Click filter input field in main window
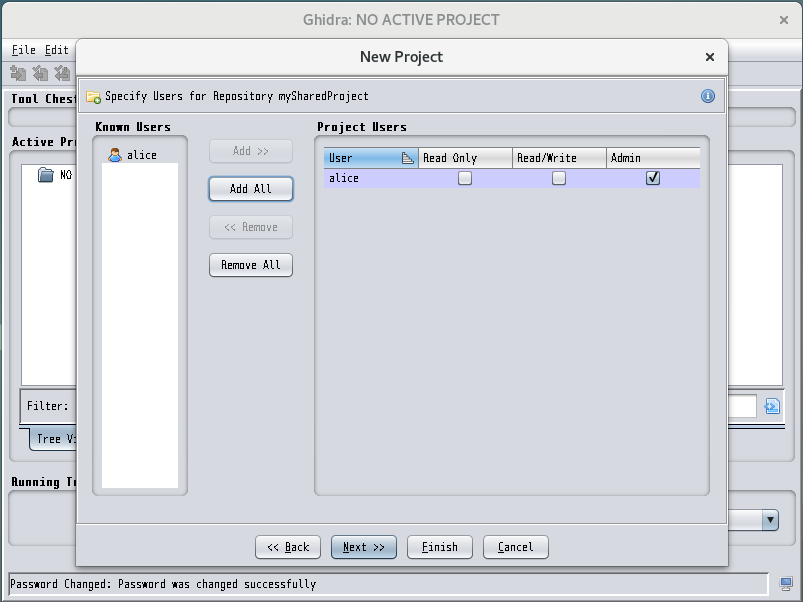This screenshot has height=602, width=803. click(x=742, y=406)
